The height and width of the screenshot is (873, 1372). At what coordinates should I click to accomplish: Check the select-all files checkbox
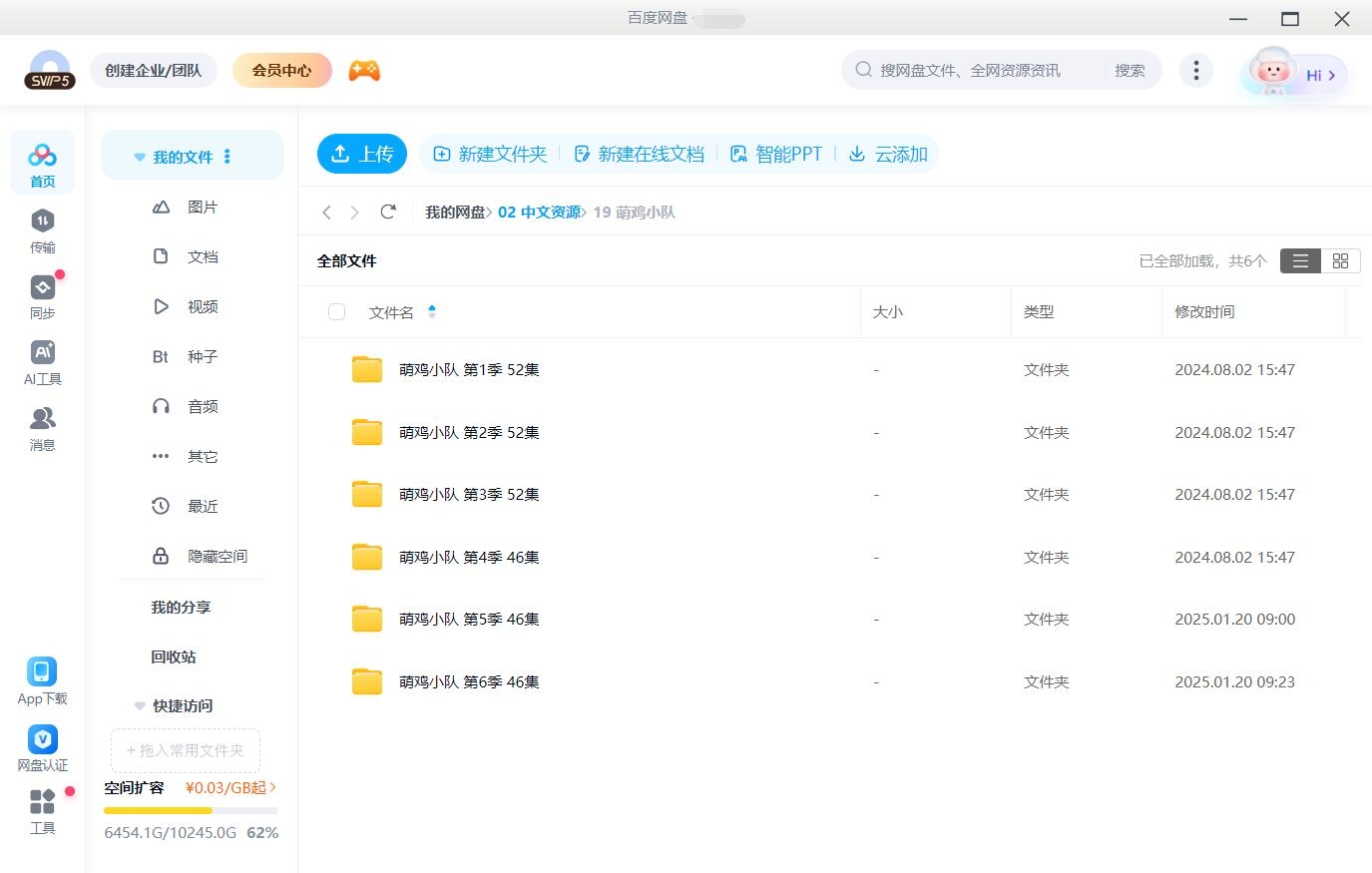[x=336, y=311]
